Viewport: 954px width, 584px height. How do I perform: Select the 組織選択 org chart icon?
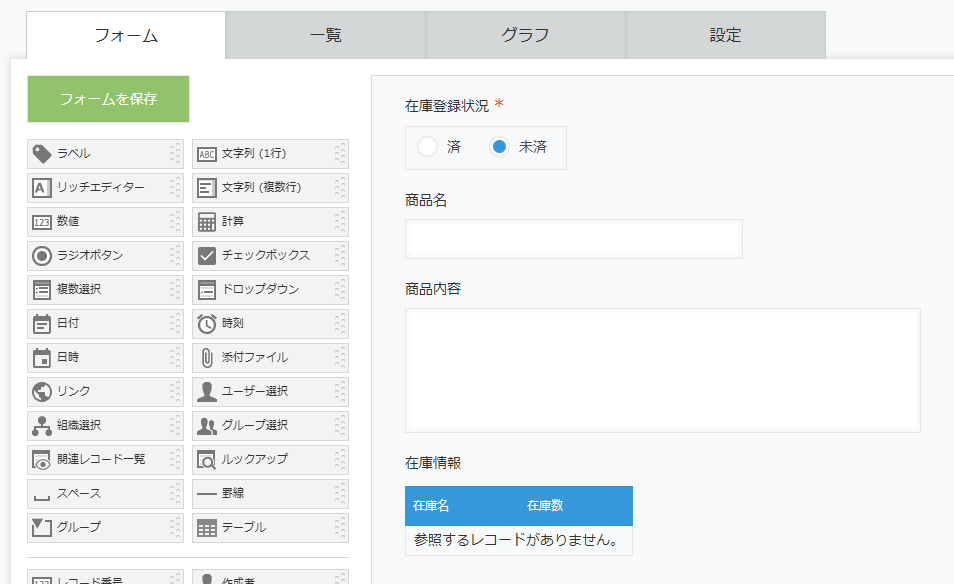(42, 426)
